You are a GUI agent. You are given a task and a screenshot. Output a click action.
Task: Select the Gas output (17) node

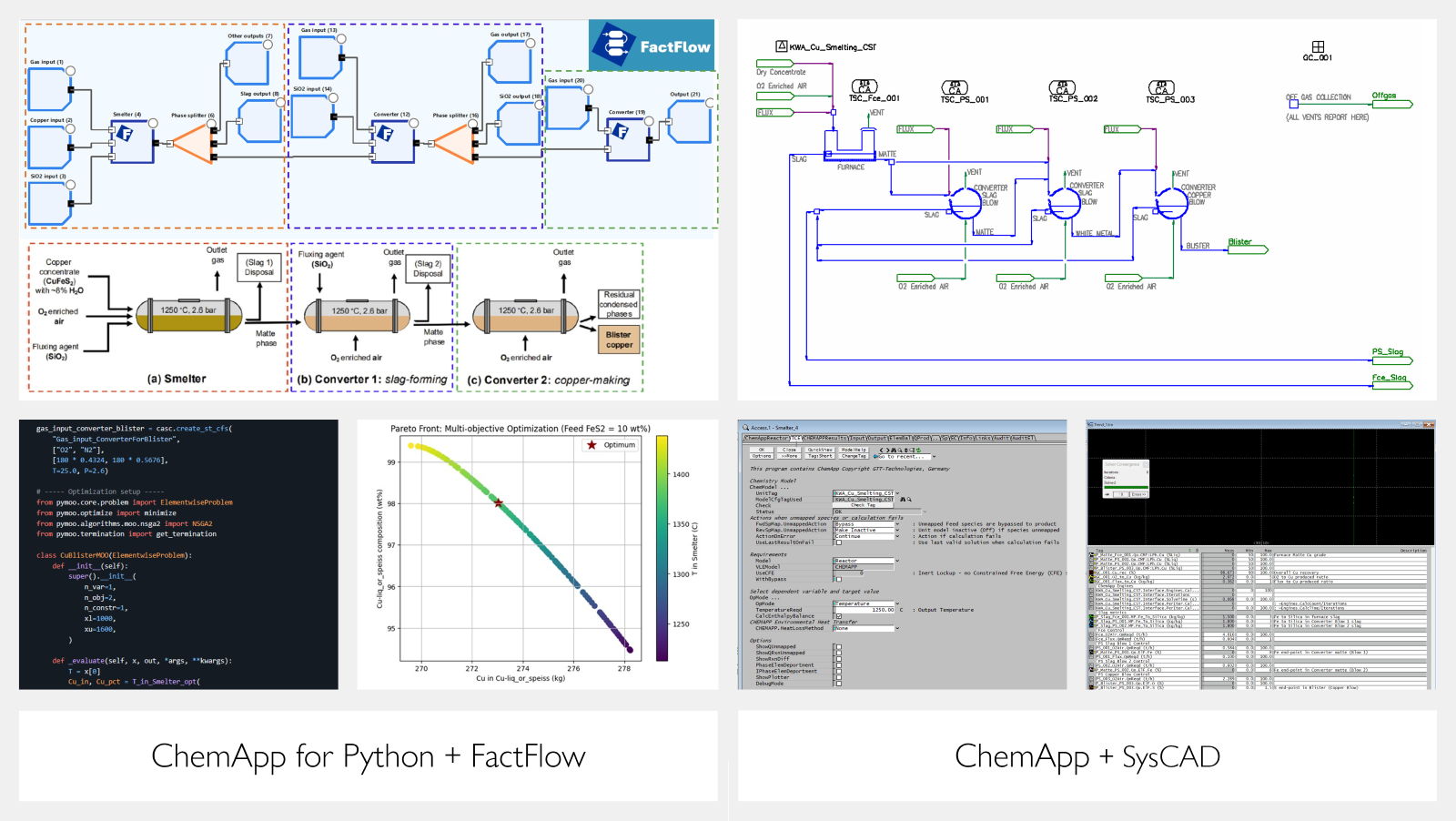[510, 61]
